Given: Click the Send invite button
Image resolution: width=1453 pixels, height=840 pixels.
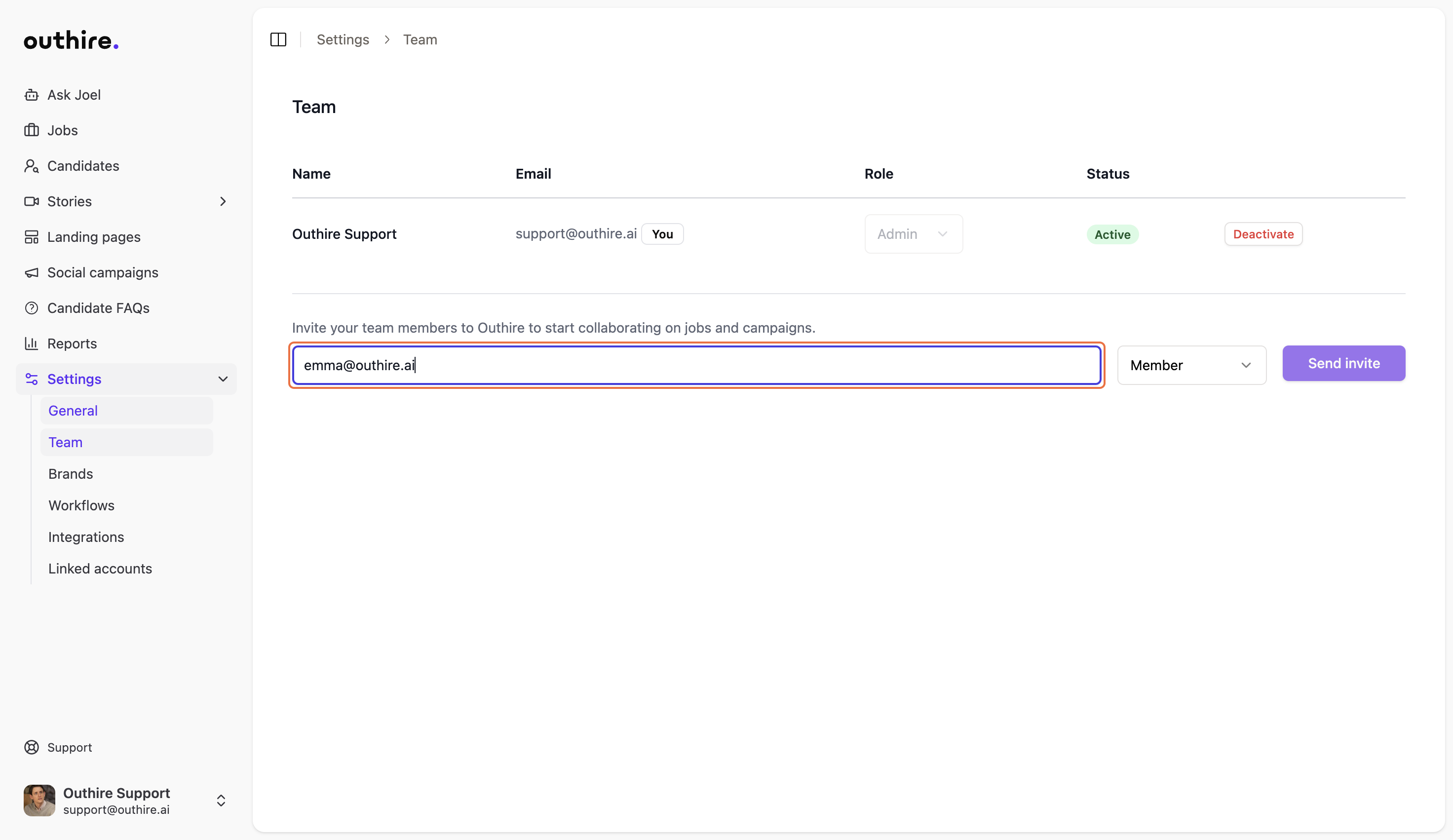Looking at the screenshot, I should [x=1343, y=363].
